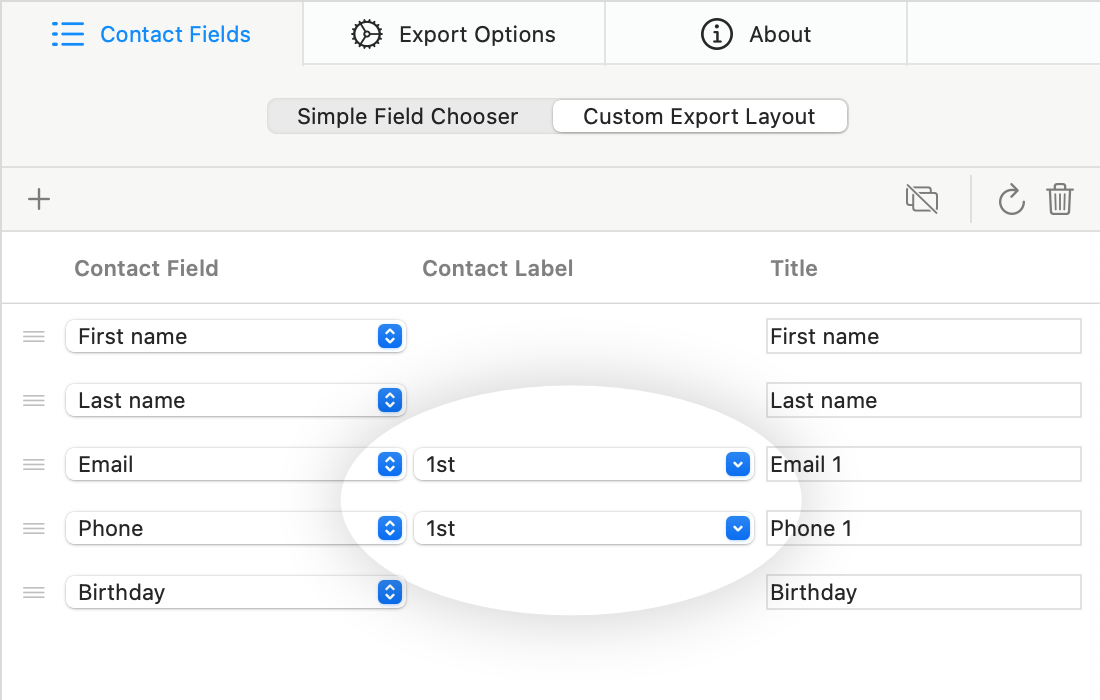The height and width of the screenshot is (700, 1100).
Task: Click the drag handle beside First name row
Action: coord(33,336)
